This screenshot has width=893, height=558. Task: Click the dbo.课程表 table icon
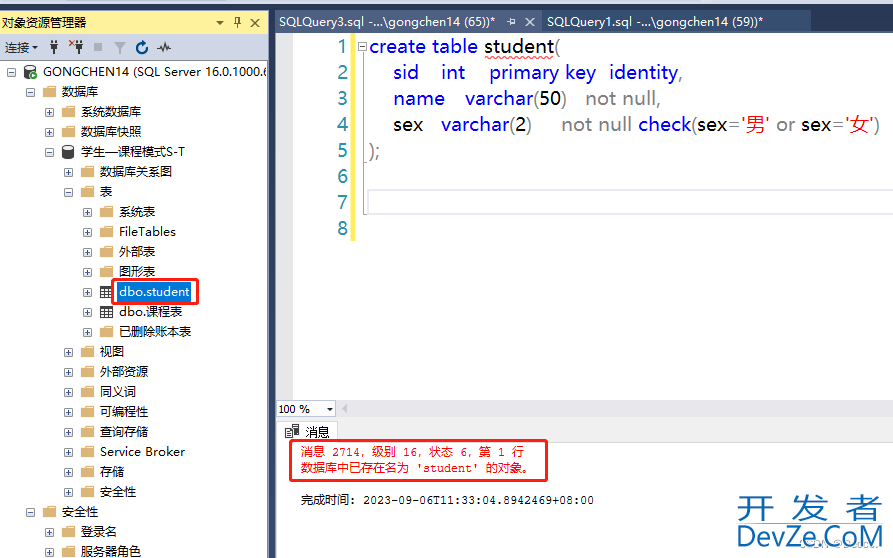[106, 312]
